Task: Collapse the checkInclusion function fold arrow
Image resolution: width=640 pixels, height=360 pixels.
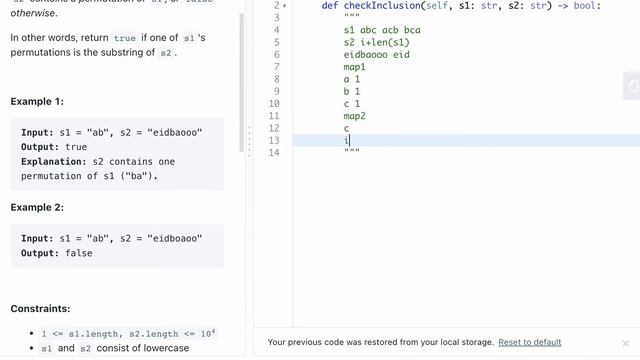Action: pyautogui.click(x=284, y=6)
